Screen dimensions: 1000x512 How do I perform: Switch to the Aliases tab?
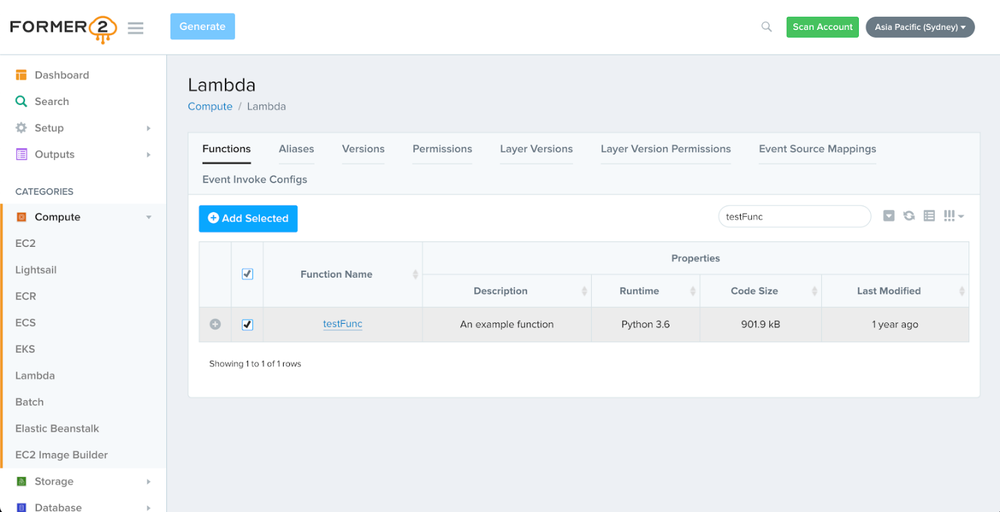[296, 149]
